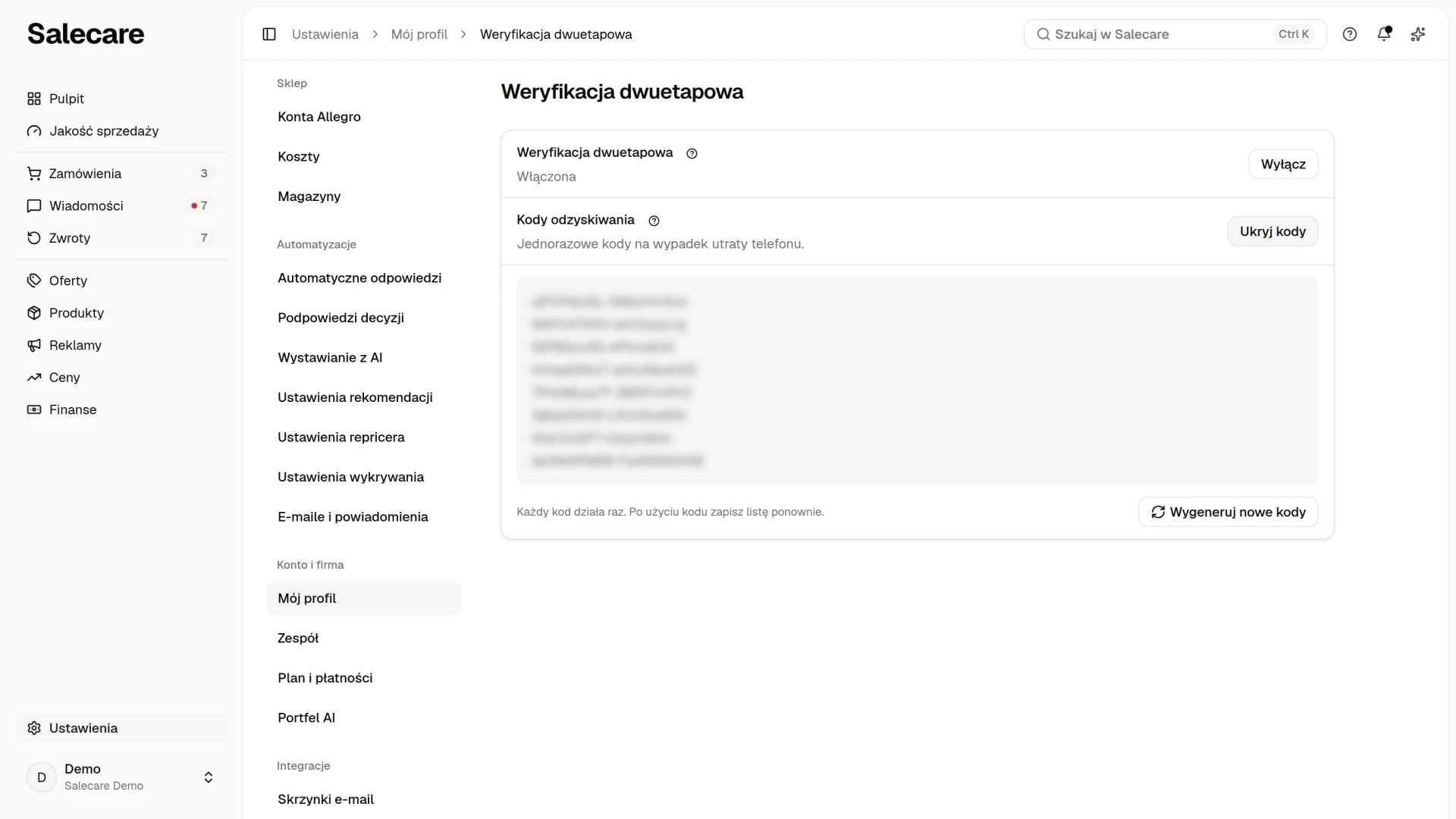Hide recovery codes with Ukryj kody
This screenshot has height=819, width=1456.
pyautogui.click(x=1272, y=231)
